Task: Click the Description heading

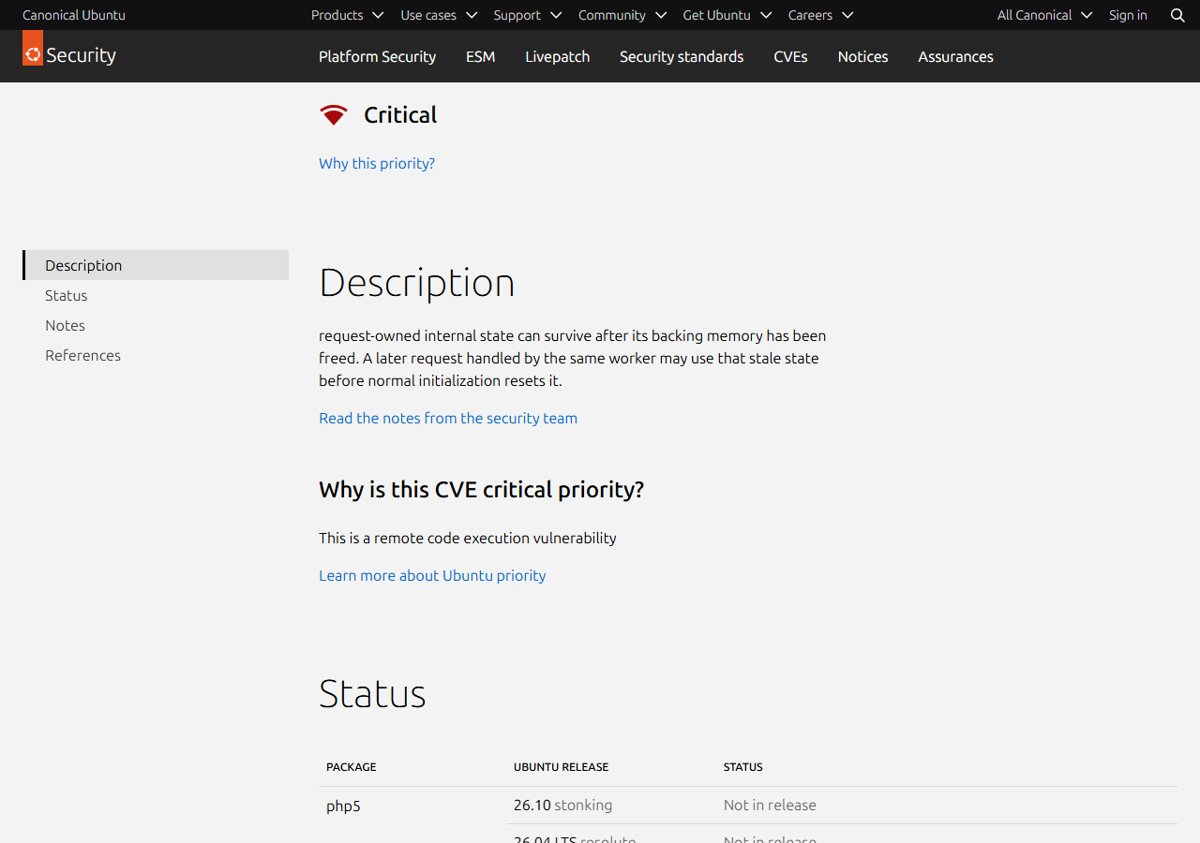Action: coord(417,283)
